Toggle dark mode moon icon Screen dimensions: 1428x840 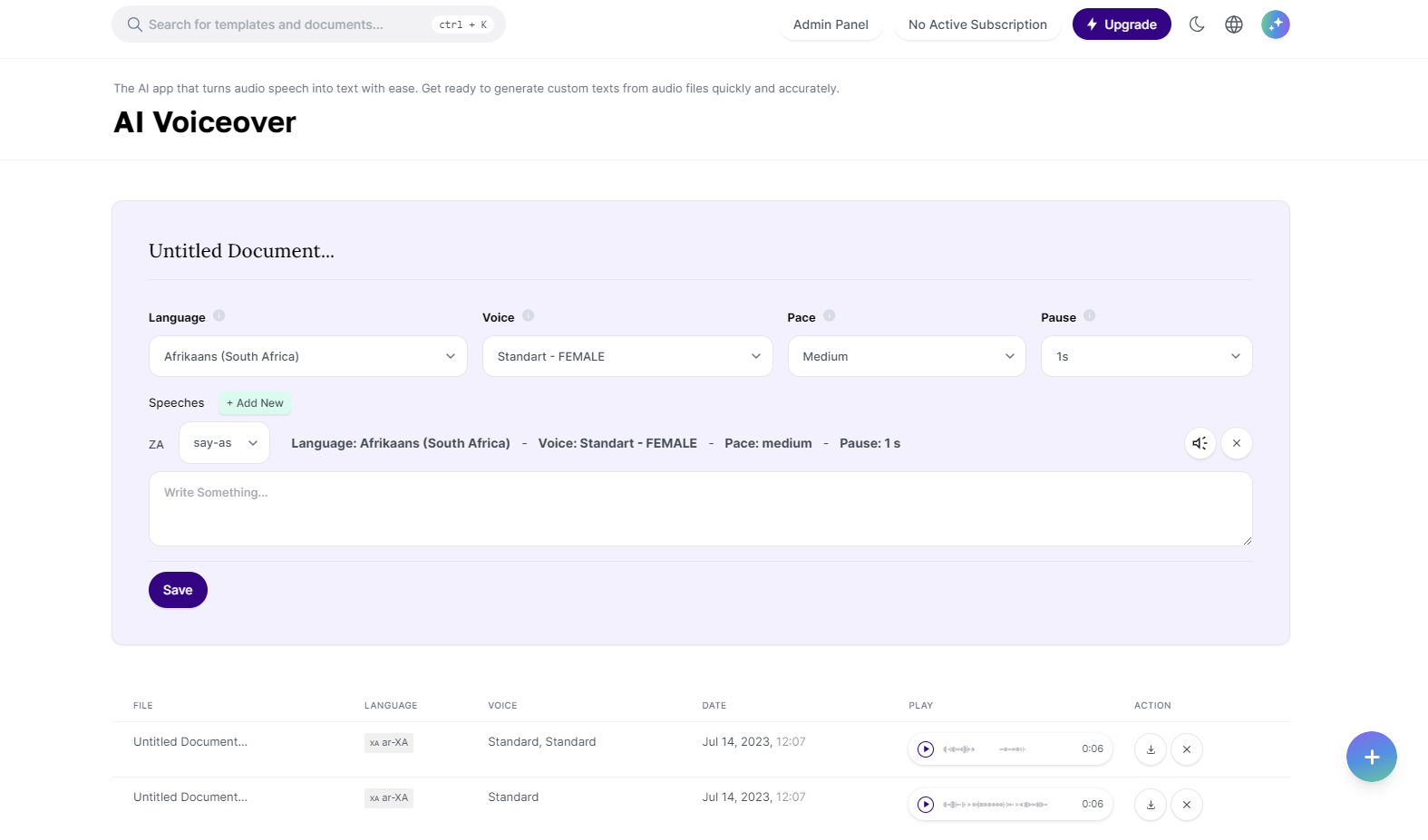tap(1197, 24)
